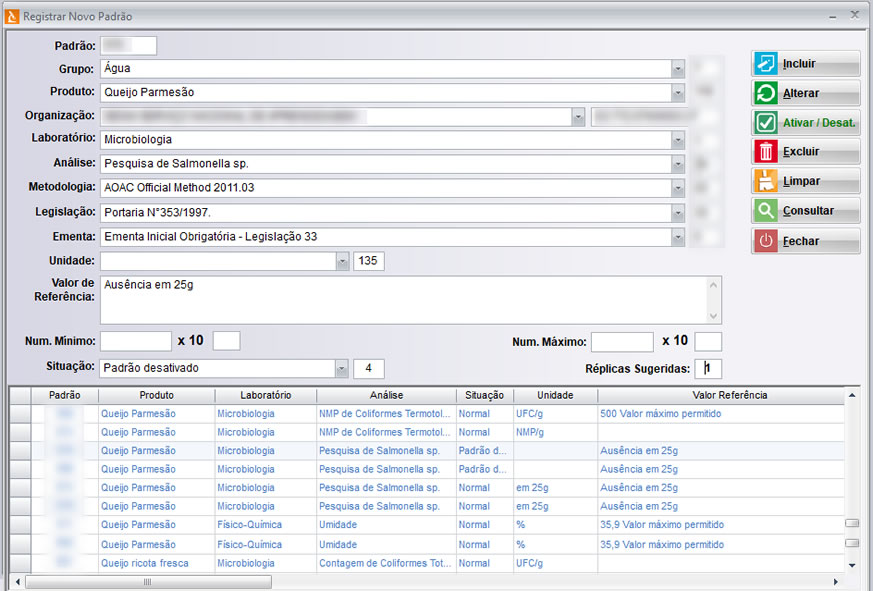The width and height of the screenshot is (873, 591).
Task: Click the Excluir button with trash icon
Action: 806,152
